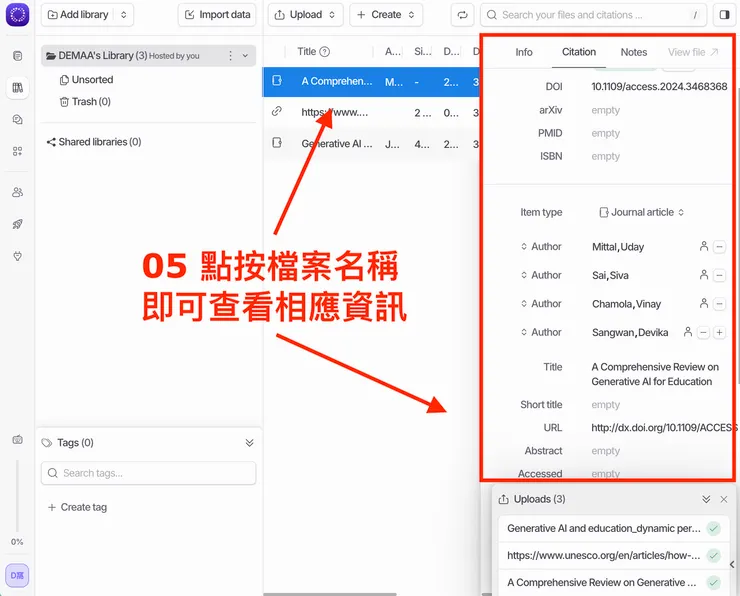Click the plug icon in sidebar

tap(17, 256)
